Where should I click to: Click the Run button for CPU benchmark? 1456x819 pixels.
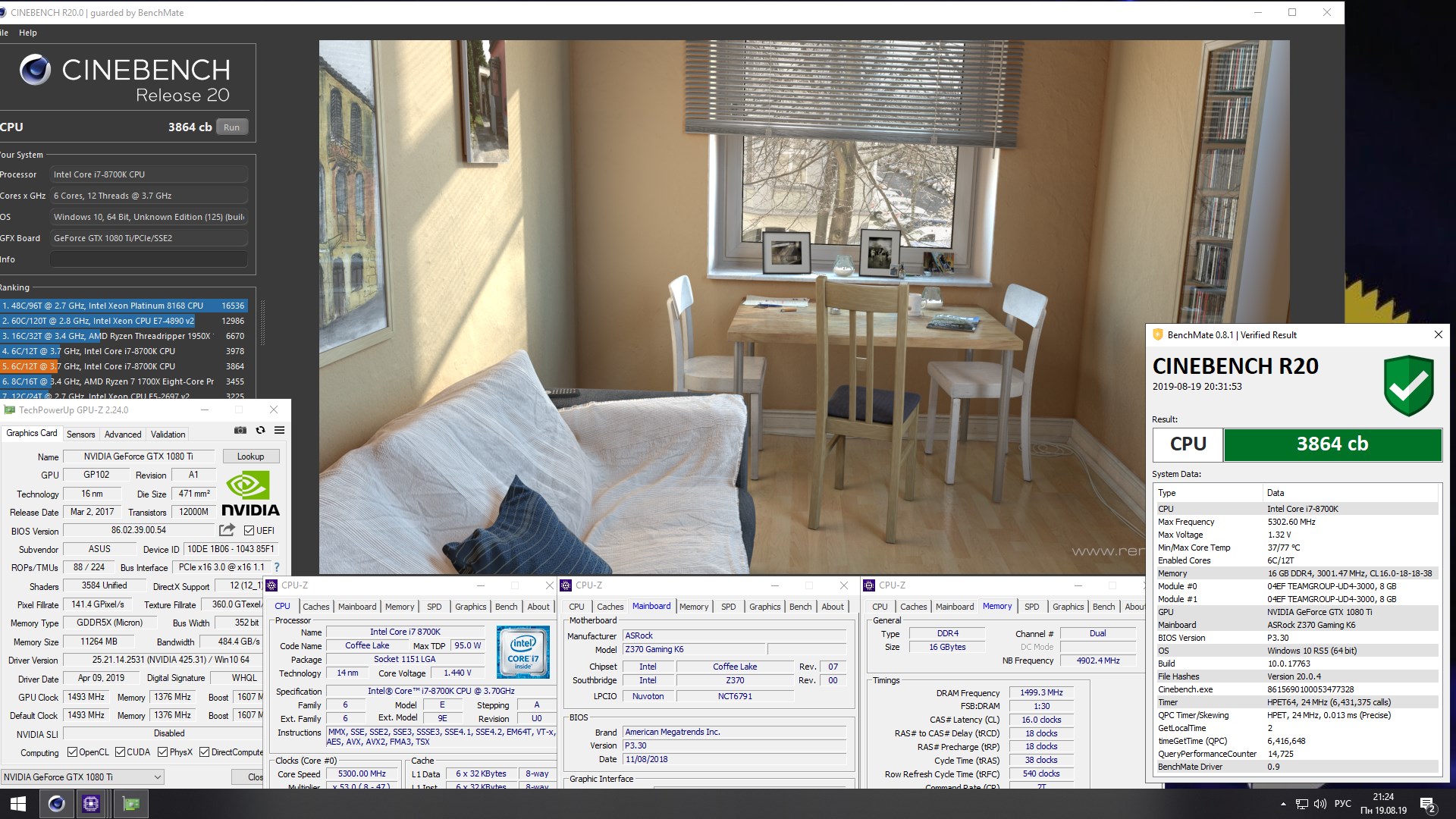point(231,127)
